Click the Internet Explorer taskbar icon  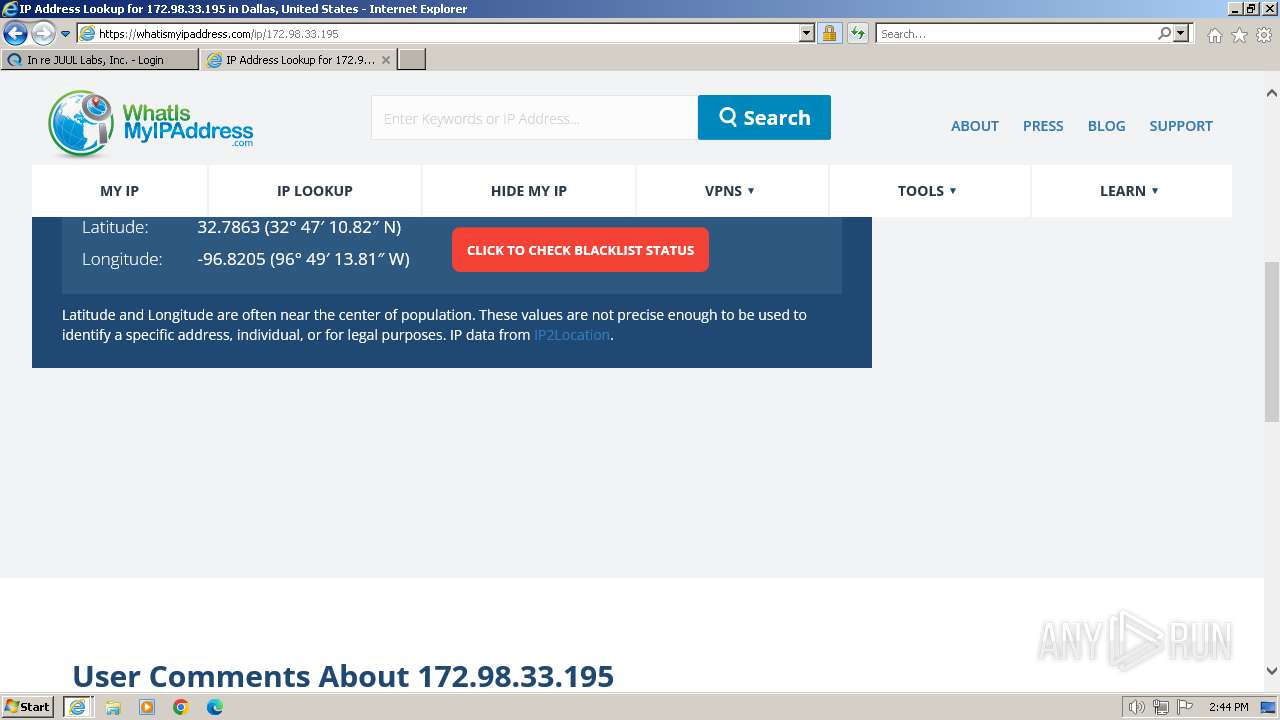coord(77,707)
